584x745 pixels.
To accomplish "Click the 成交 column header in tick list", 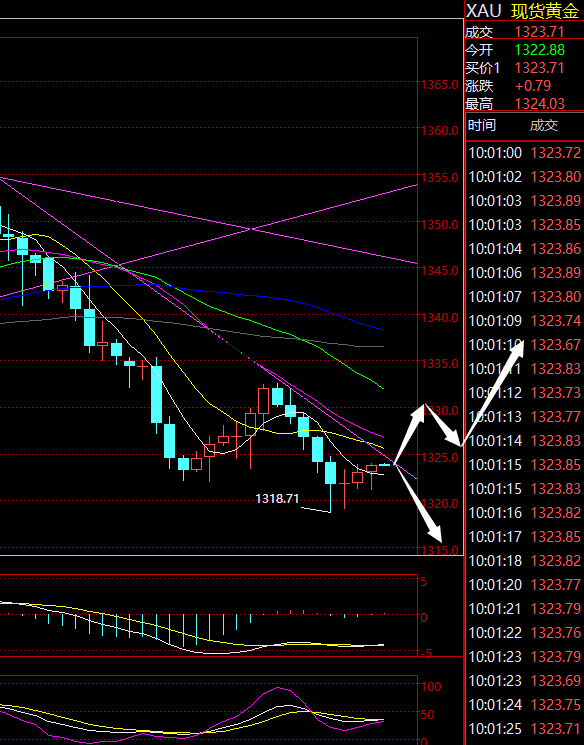I will tap(544, 125).
